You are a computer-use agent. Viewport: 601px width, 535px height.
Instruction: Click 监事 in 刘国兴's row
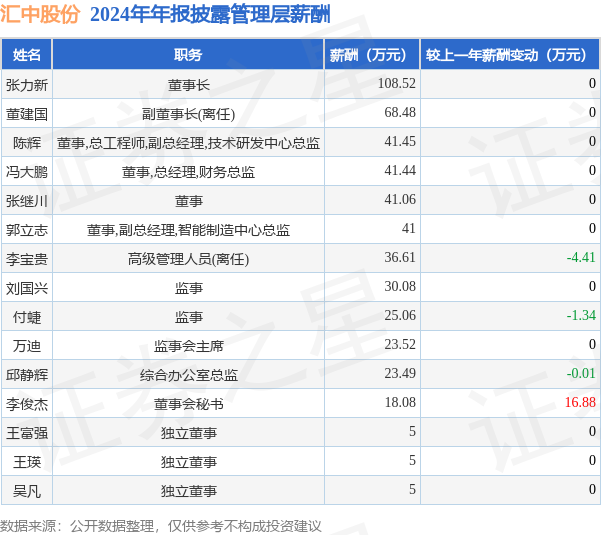188,288
